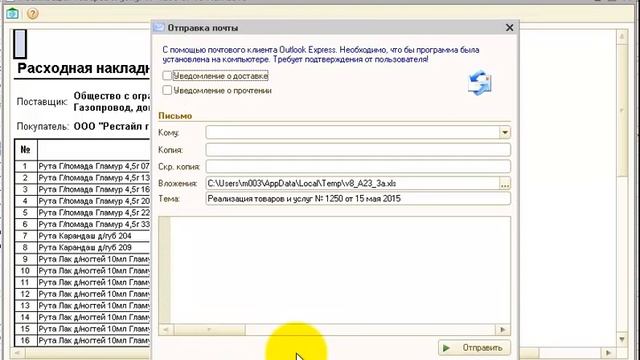Open the help question mark icon
Image resolution: width=640 pixels, height=360 pixels.
(32, 13)
